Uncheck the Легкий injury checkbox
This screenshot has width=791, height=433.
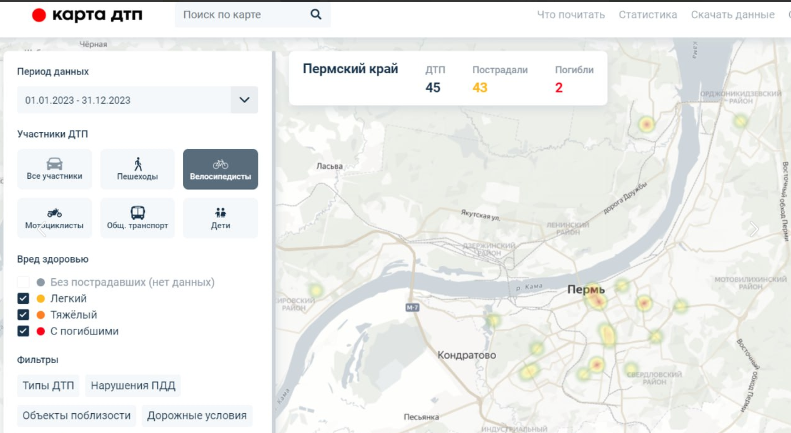(x=23, y=298)
